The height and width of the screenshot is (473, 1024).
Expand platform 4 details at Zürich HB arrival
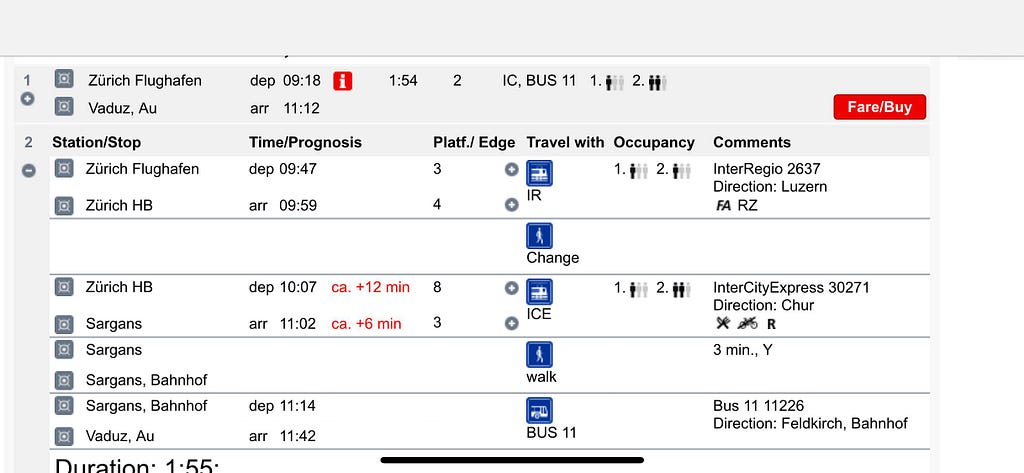click(x=511, y=204)
